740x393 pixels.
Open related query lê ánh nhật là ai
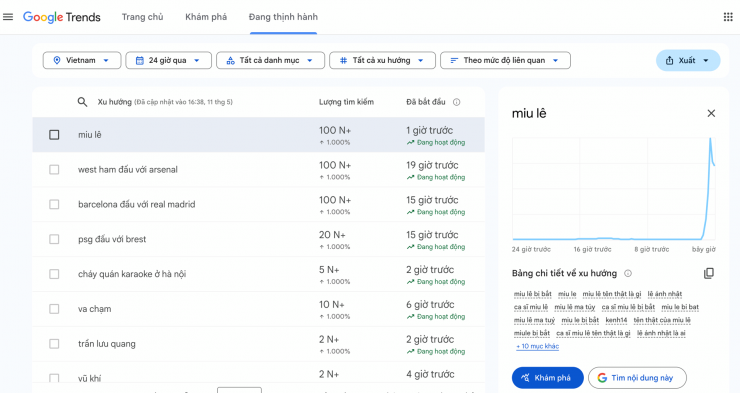coord(661,333)
